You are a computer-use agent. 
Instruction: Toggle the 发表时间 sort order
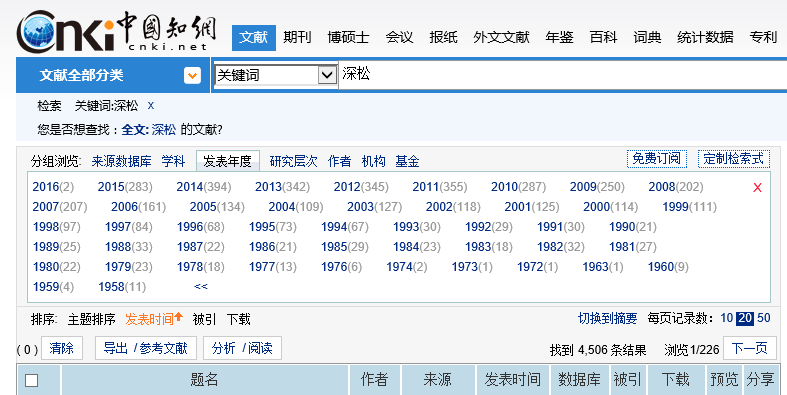pos(154,319)
